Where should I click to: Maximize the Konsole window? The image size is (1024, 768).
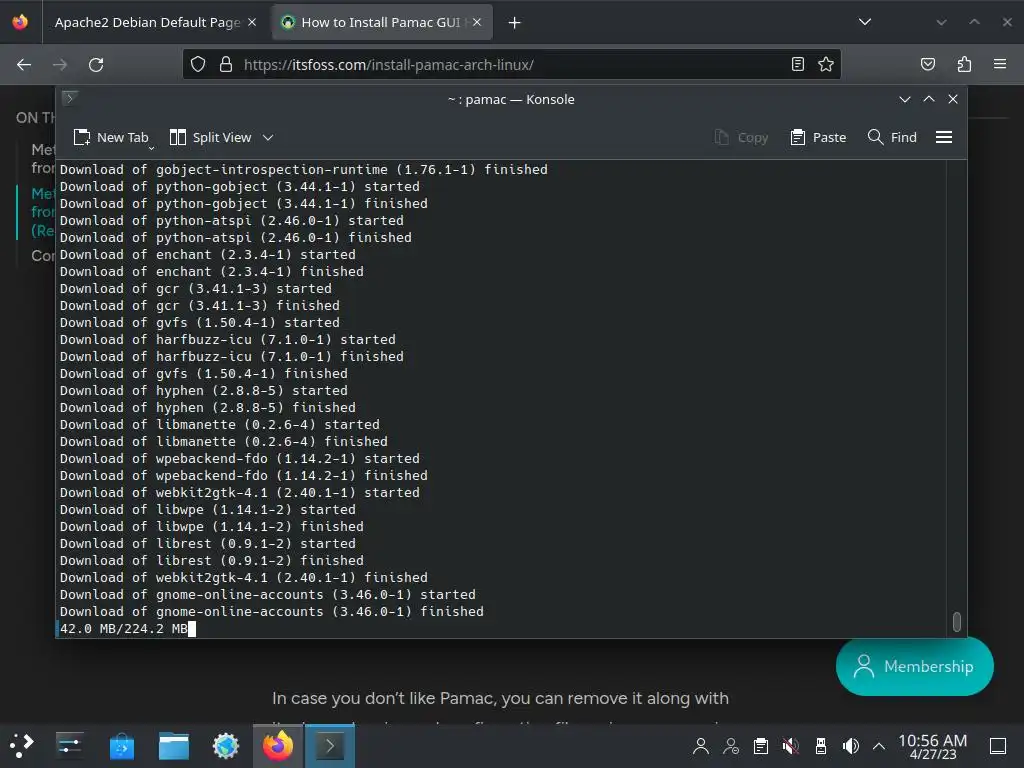coord(929,99)
